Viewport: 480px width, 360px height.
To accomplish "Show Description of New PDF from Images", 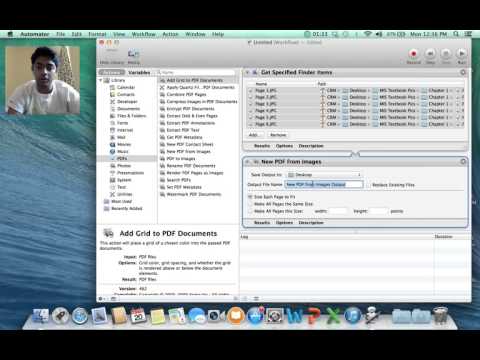I will 311,223.
